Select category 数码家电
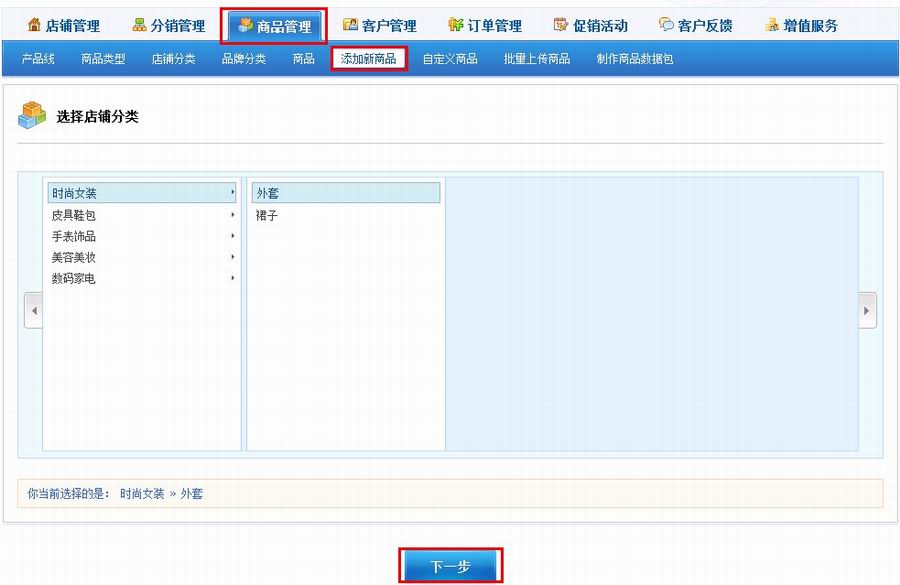The image size is (900, 585). (x=142, y=278)
